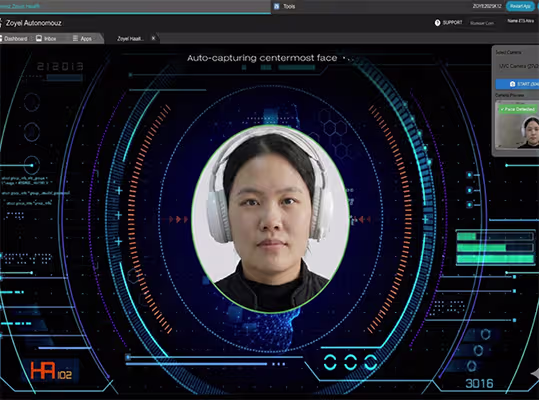Click the Zoyel Autonomouz title
Screen dimensions: 539x400
click(x=33, y=23)
